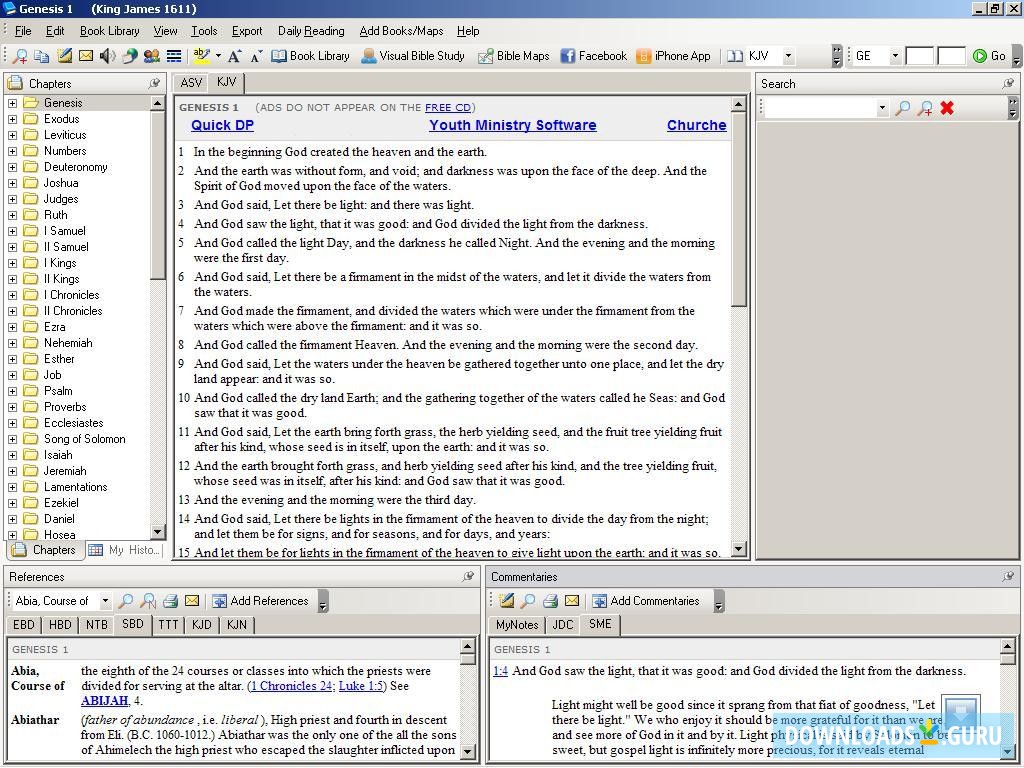
Task: Click the green Go button
Action: [989, 56]
